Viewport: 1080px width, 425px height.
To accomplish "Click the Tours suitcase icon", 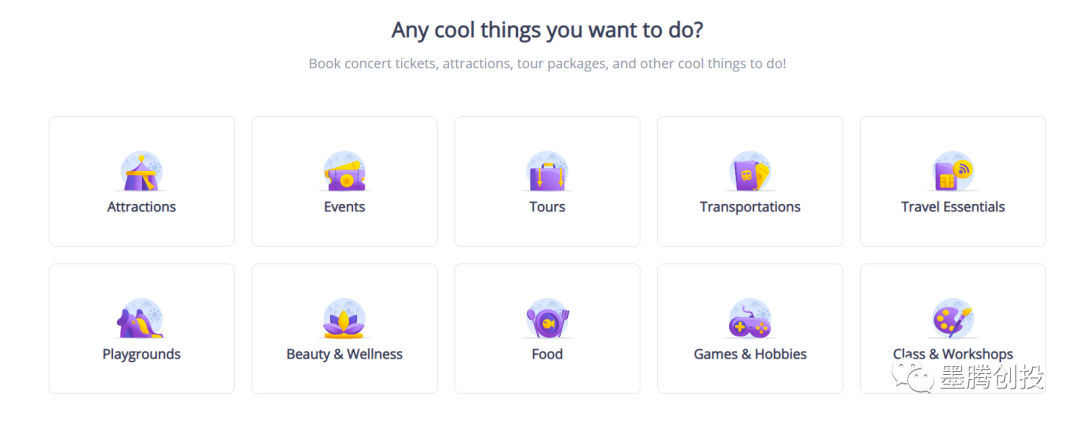I will coord(547,172).
